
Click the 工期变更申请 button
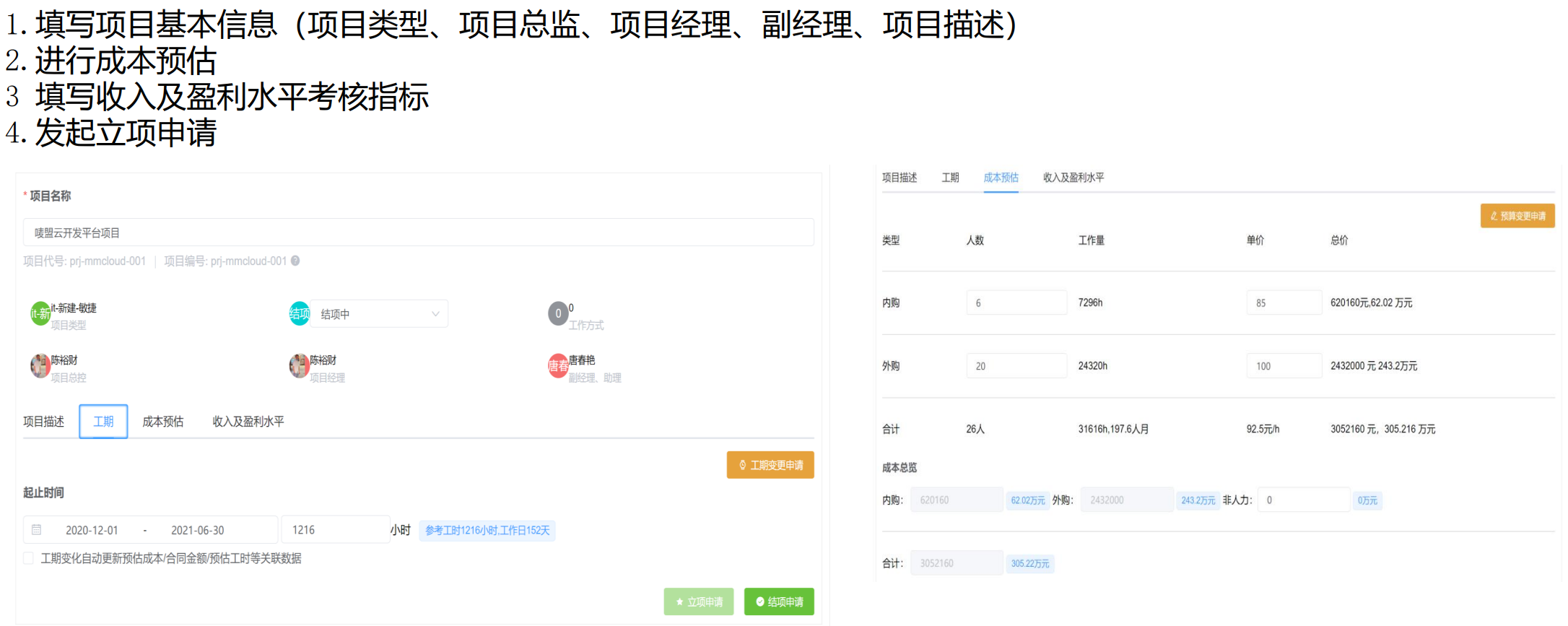click(770, 465)
